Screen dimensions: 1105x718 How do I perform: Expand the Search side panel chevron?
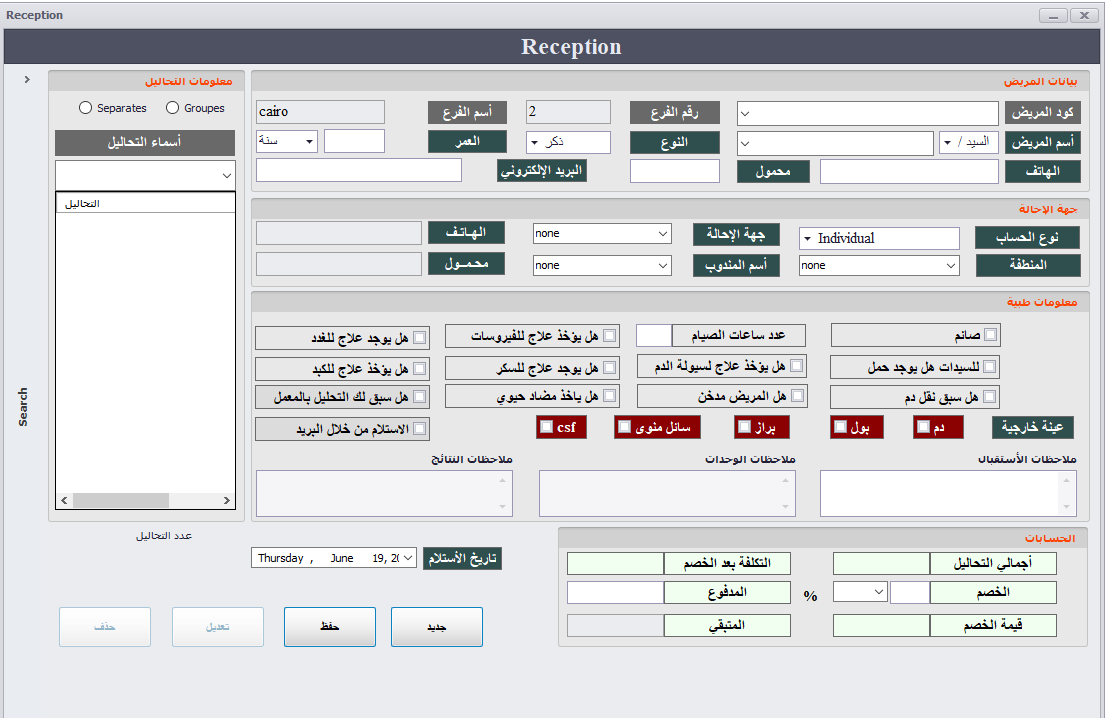pos(27,80)
